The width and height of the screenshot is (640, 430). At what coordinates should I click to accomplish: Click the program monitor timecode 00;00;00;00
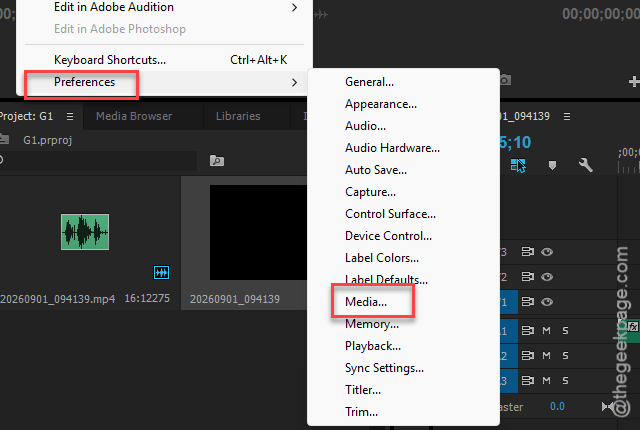(x=601, y=14)
